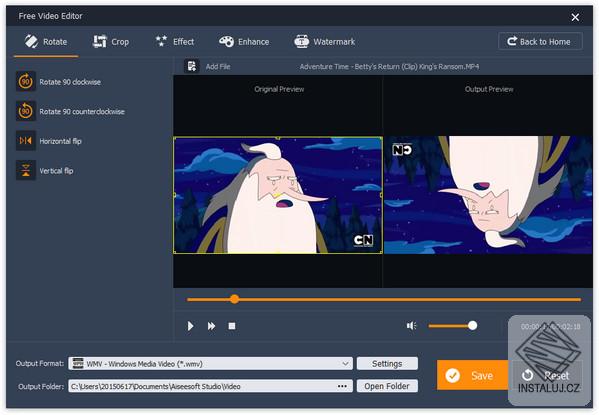This screenshot has width=599, height=415.
Task: Click the Open Folder button
Action: 387,386
